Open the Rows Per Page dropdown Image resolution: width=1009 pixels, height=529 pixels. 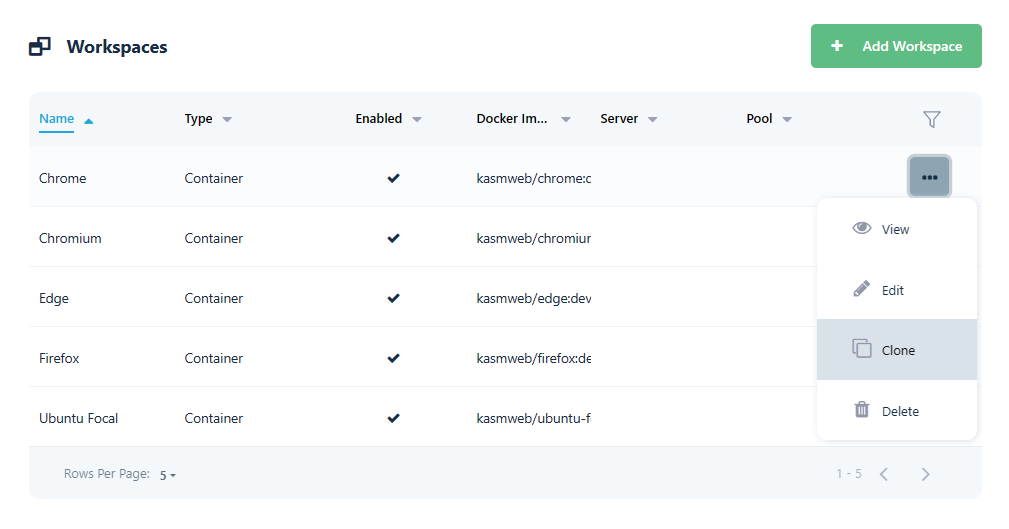click(x=167, y=475)
